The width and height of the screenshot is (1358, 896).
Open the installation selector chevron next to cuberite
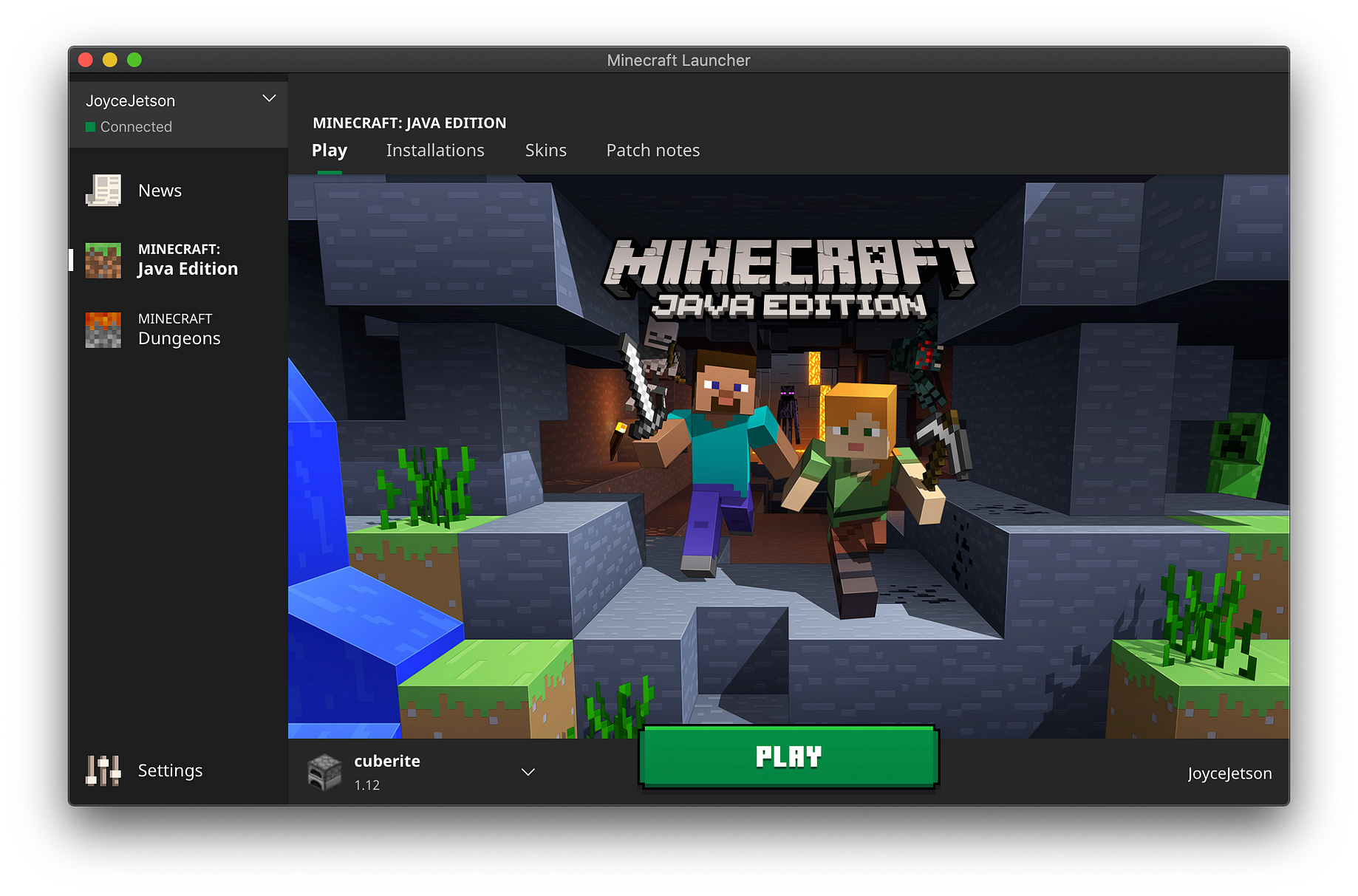click(x=528, y=772)
